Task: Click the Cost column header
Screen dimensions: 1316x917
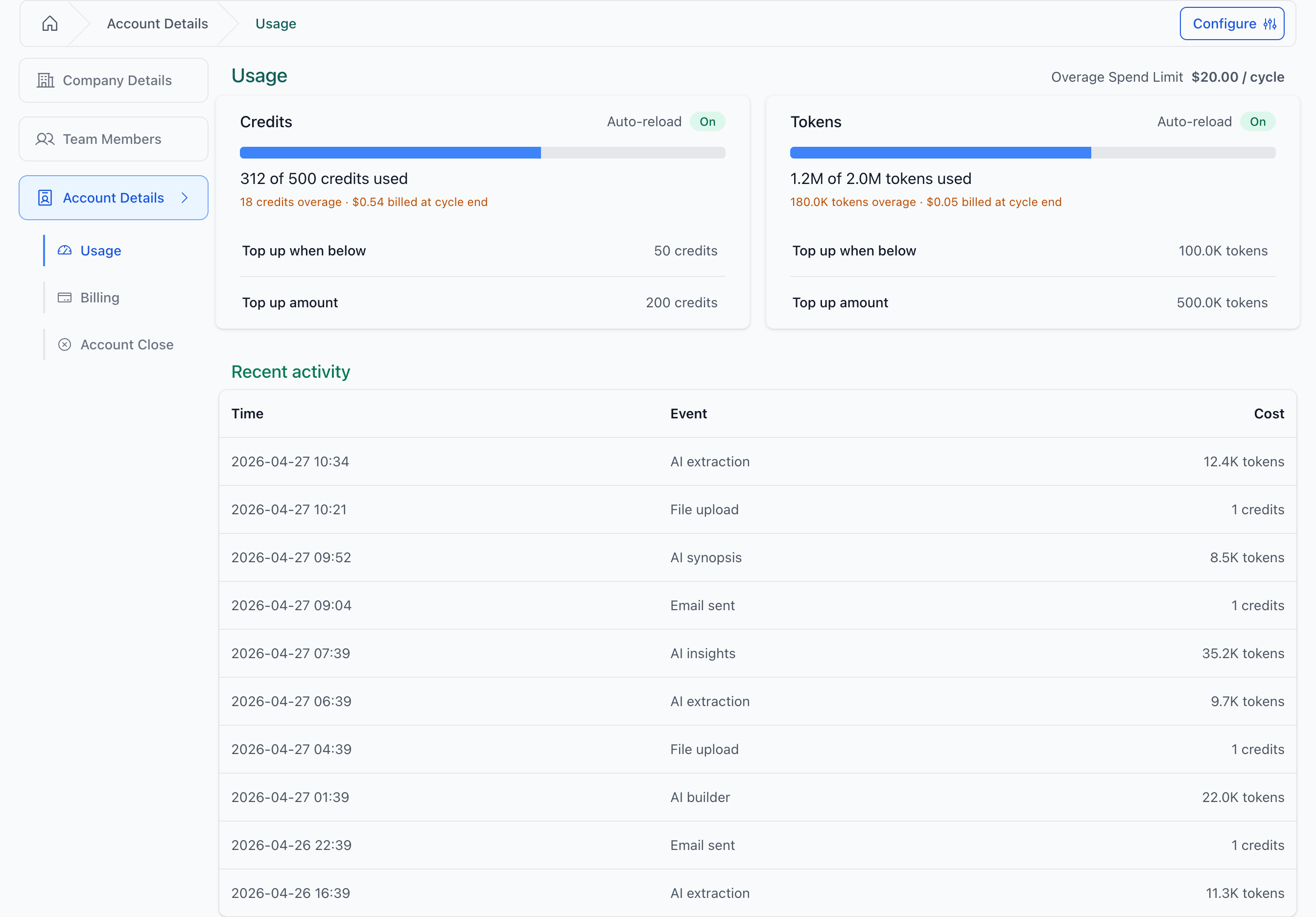Action: click(1269, 413)
